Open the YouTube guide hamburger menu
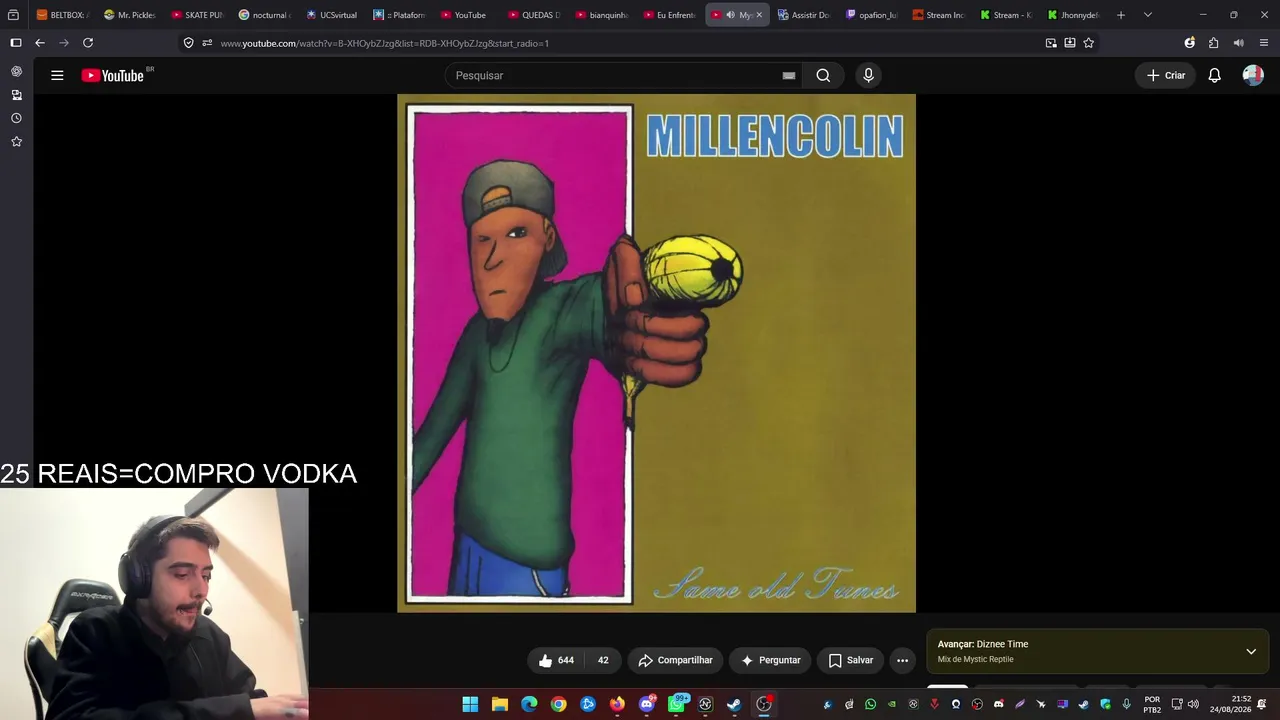 pos(57,75)
